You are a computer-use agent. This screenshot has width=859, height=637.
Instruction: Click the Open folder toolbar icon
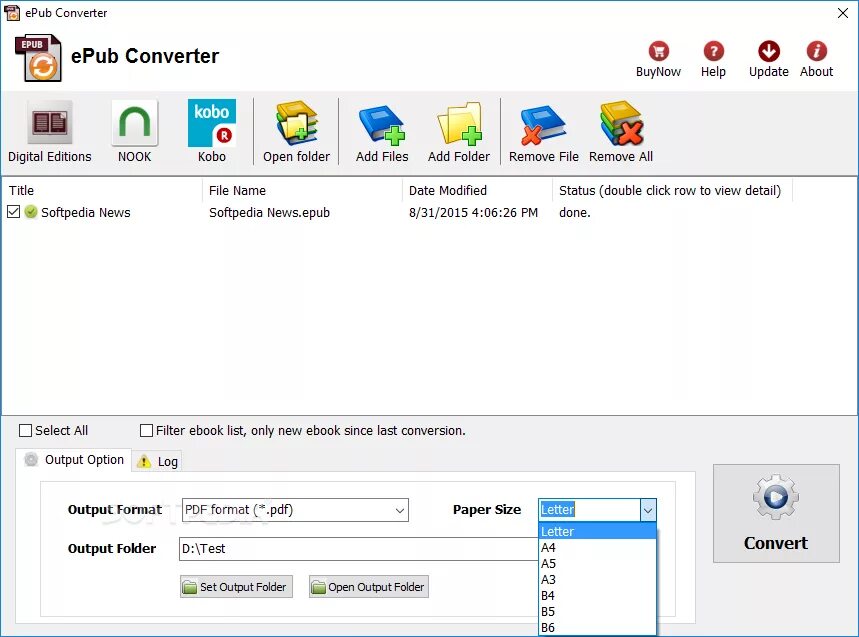coord(296,123)
